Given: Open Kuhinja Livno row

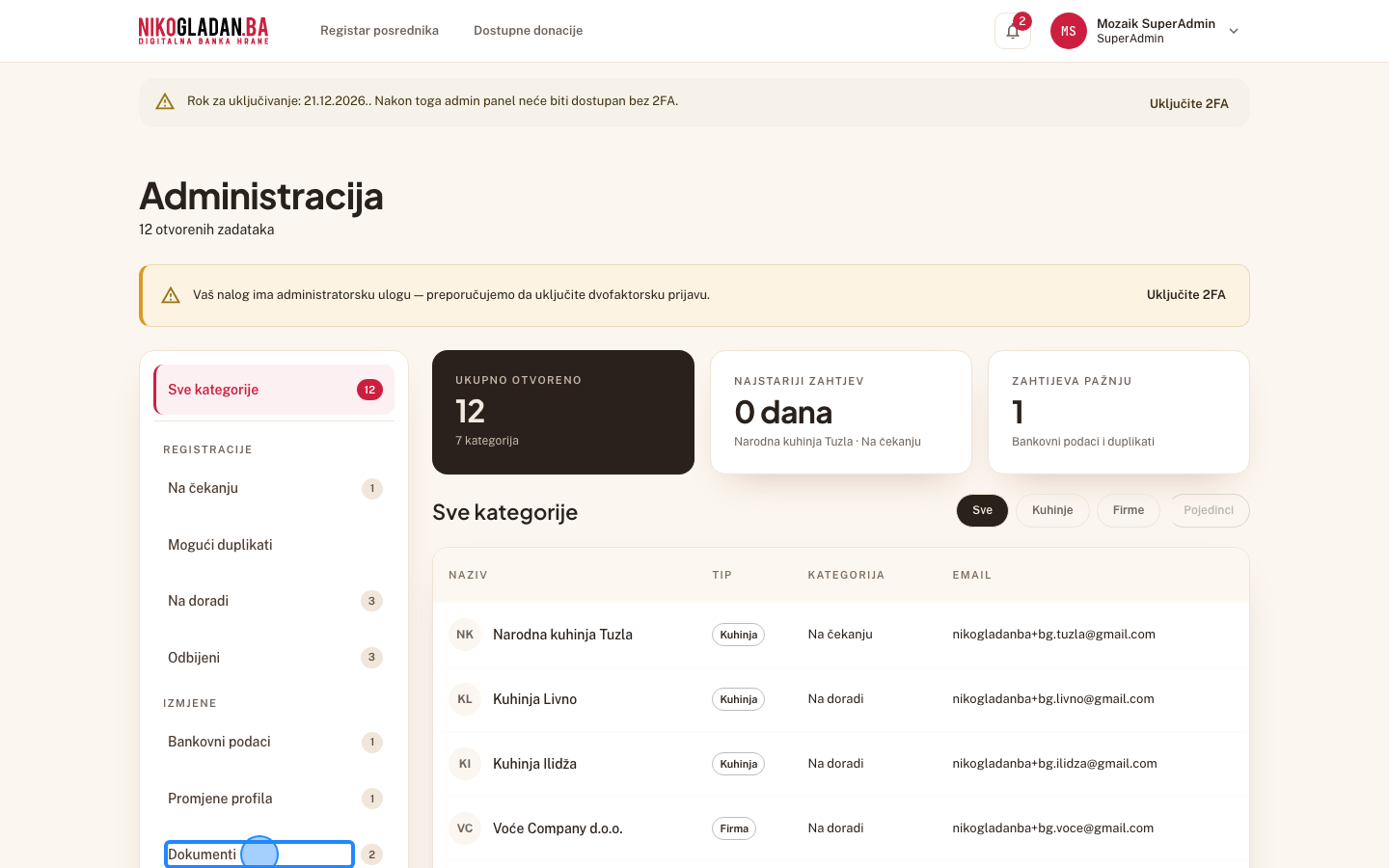Looking at the screenshot, I should pos(841,699).
